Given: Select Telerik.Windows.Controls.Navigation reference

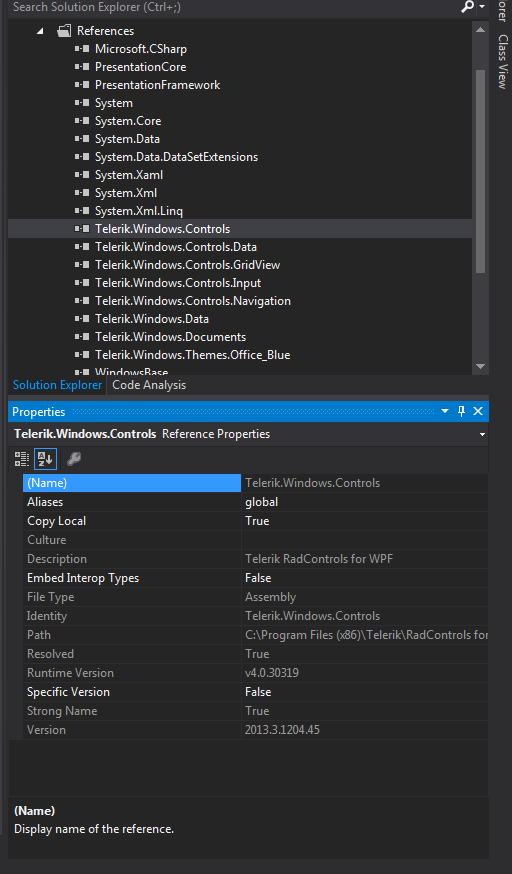Looking at the screenshot, I should click(193, 301).
